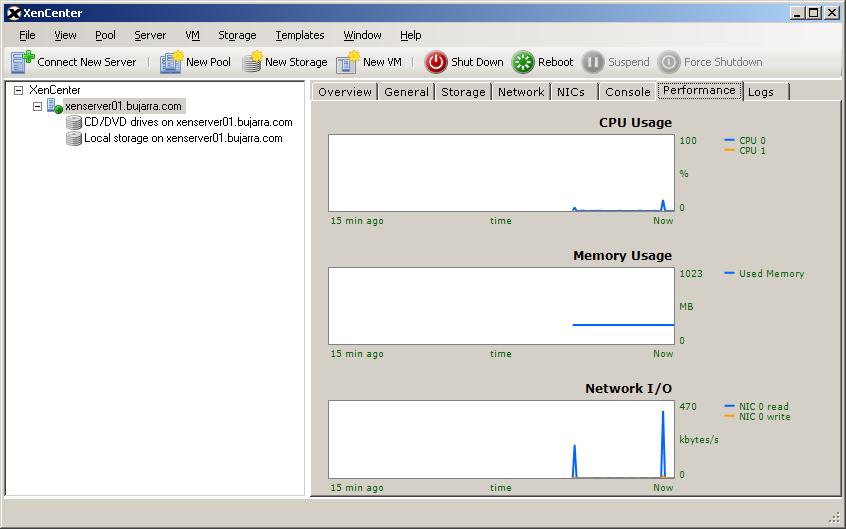Click inside the CPU Usage graph
The image size is (846, 529).
pyautogui.click(x=501, y=173)
